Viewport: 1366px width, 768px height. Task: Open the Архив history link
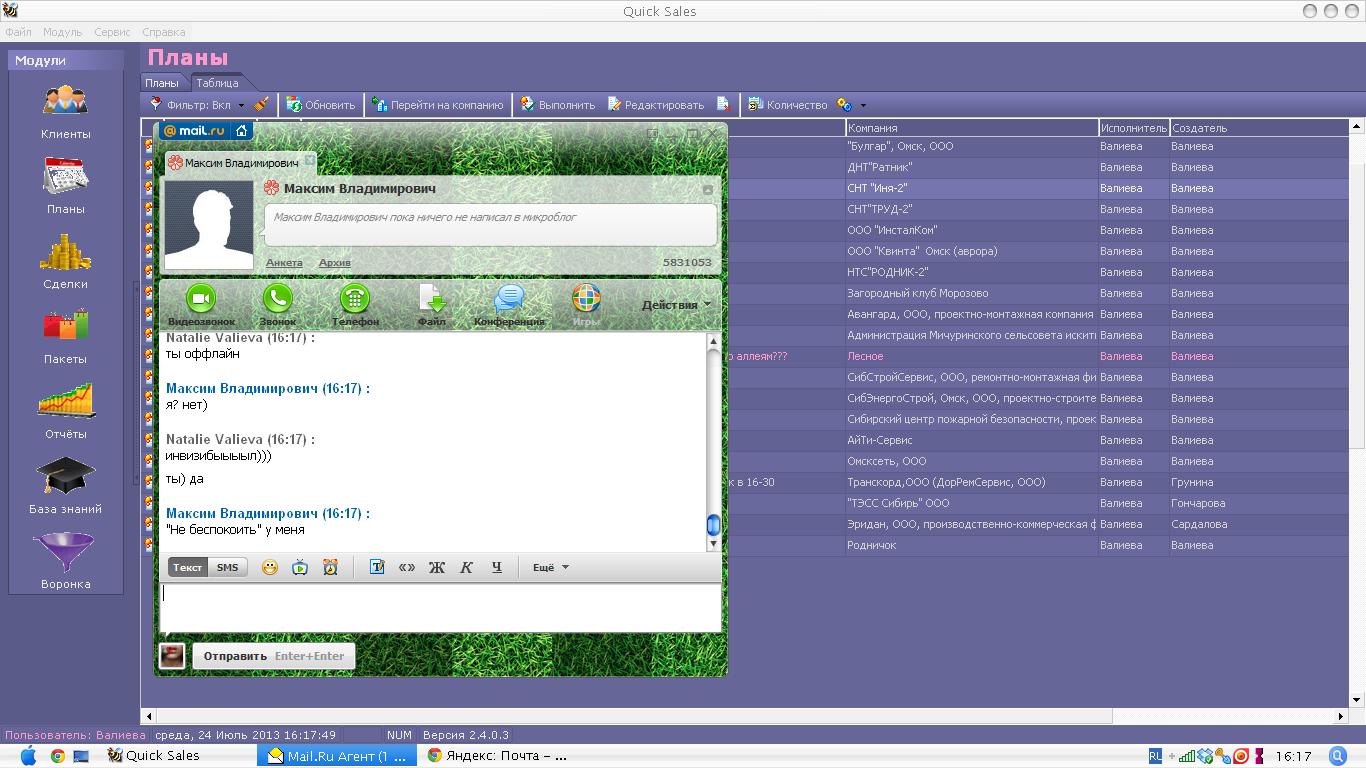pos(335,263)
